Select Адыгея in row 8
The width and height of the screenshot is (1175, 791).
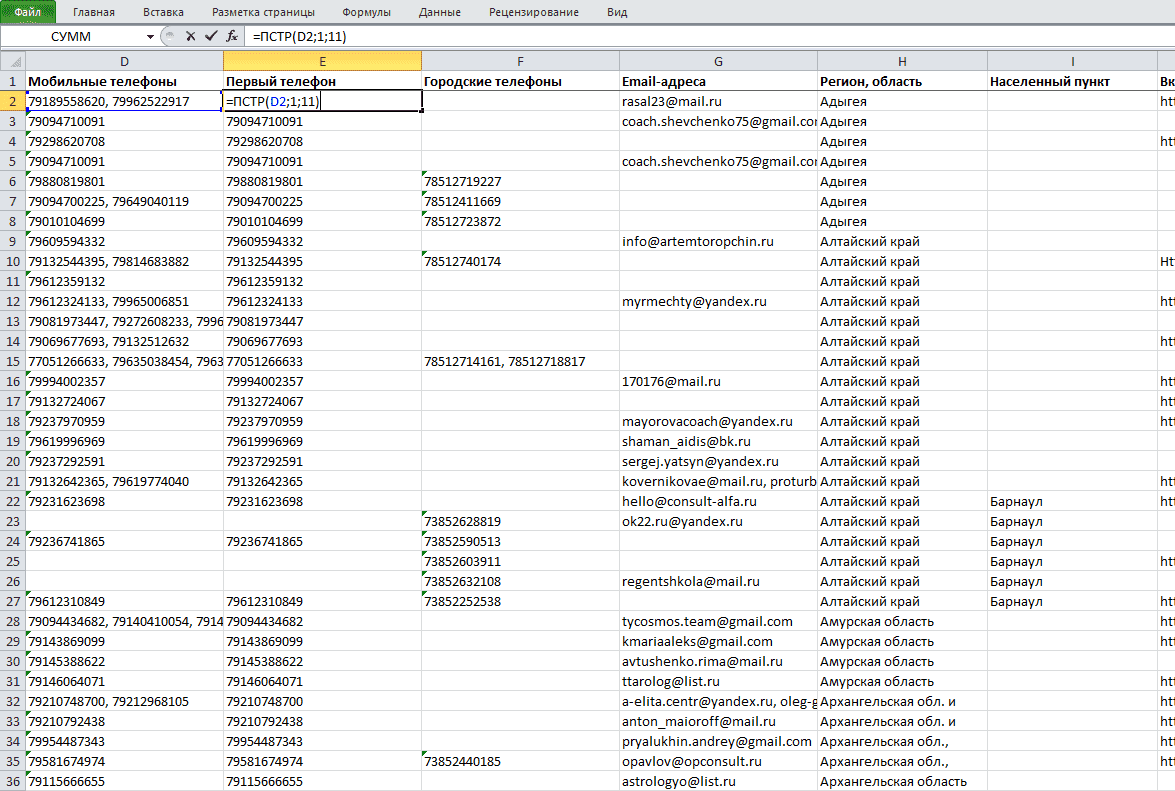coord(901,221)
